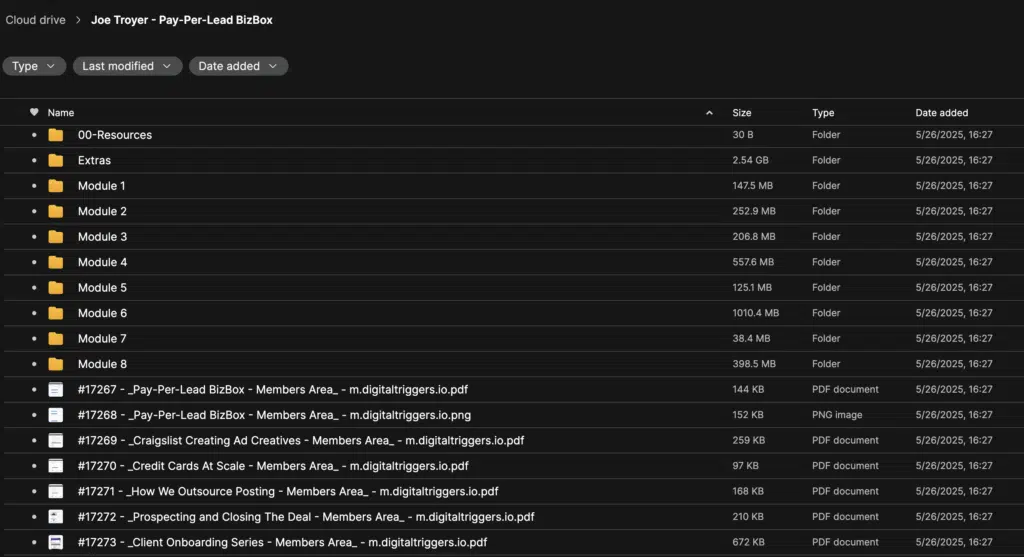Open folder named 00-Resources
1024x557 pixels.
coord(115,135)
